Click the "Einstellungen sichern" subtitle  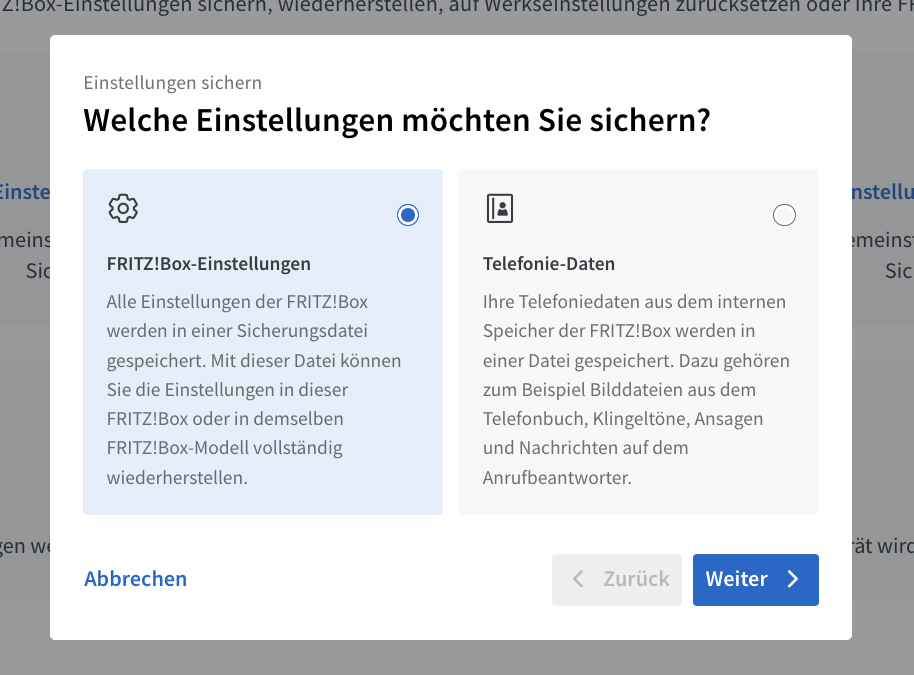173,83
